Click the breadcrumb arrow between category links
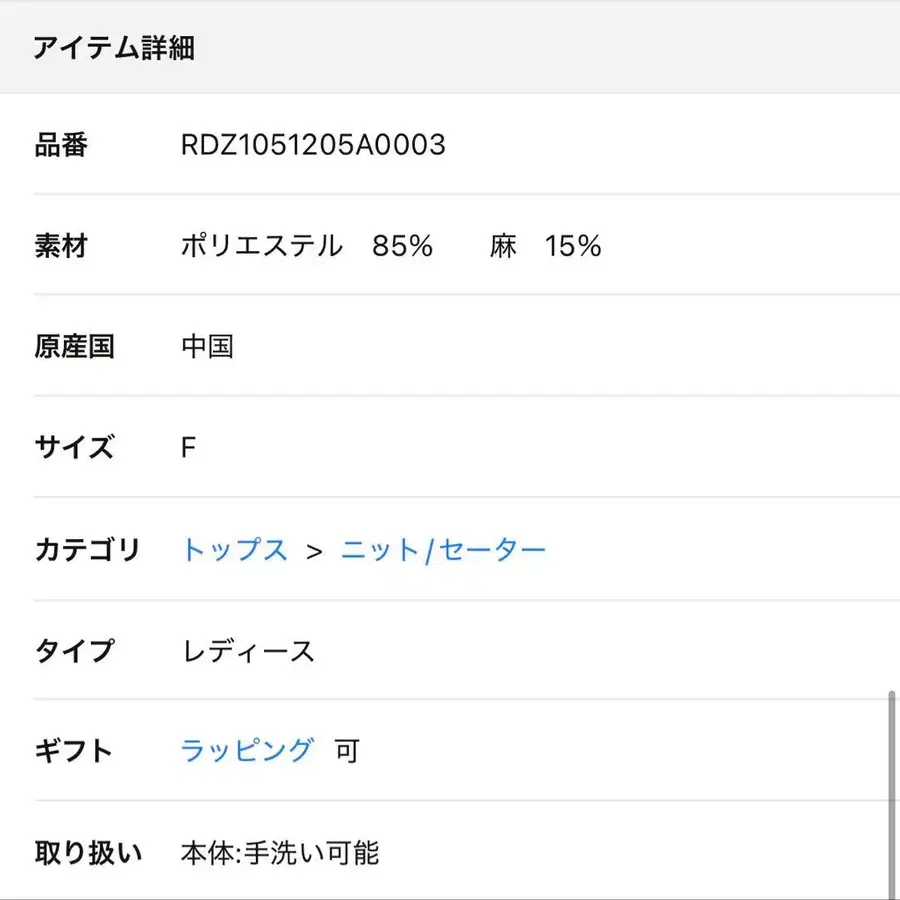900x900 pixels. (x=315, y=551)
